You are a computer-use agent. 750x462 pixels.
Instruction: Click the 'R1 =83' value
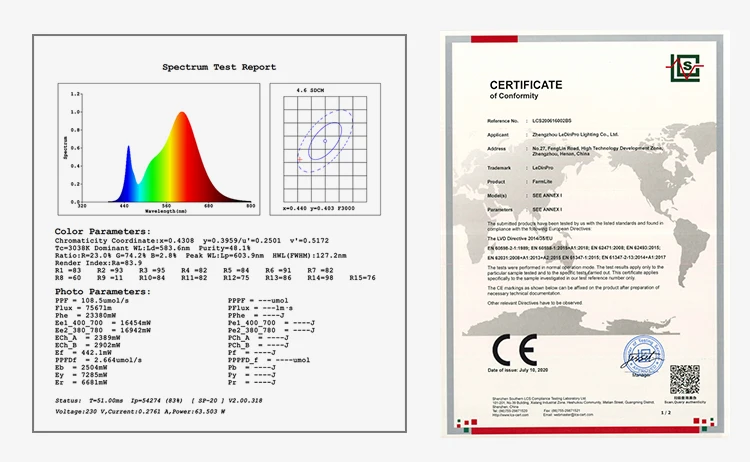pyautogui.click(x=67, y=270)
